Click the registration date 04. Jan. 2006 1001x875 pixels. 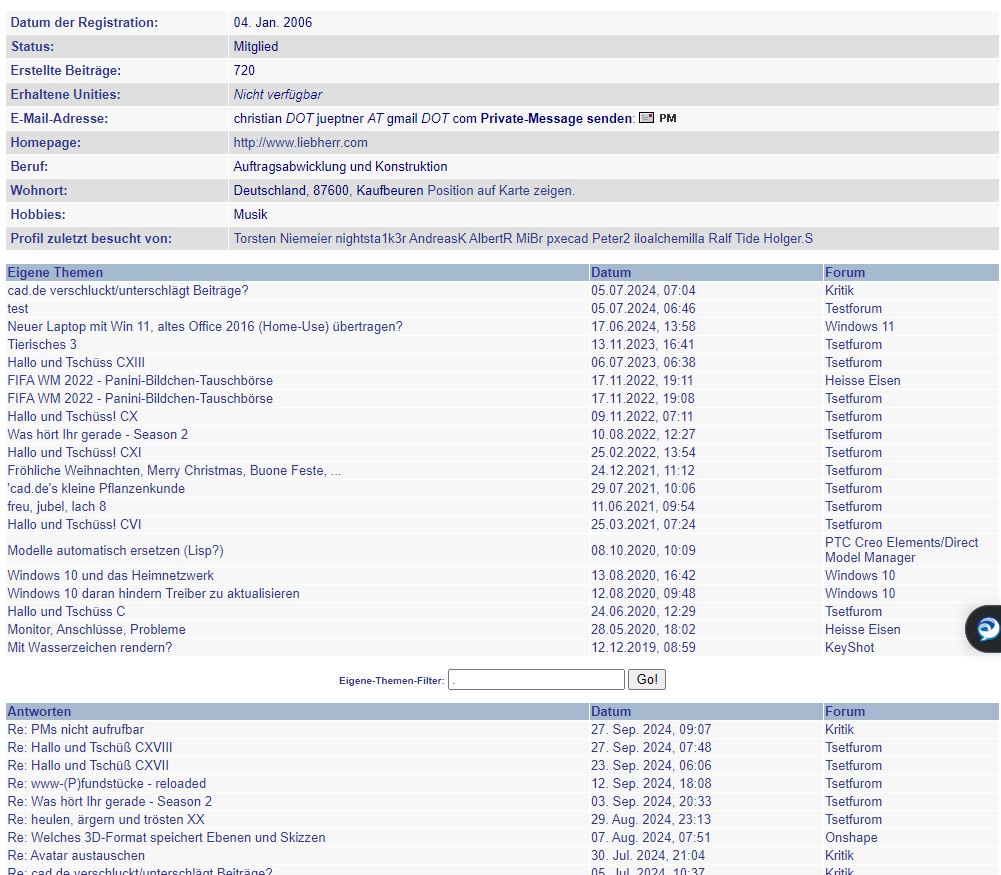tap(273, 22)
